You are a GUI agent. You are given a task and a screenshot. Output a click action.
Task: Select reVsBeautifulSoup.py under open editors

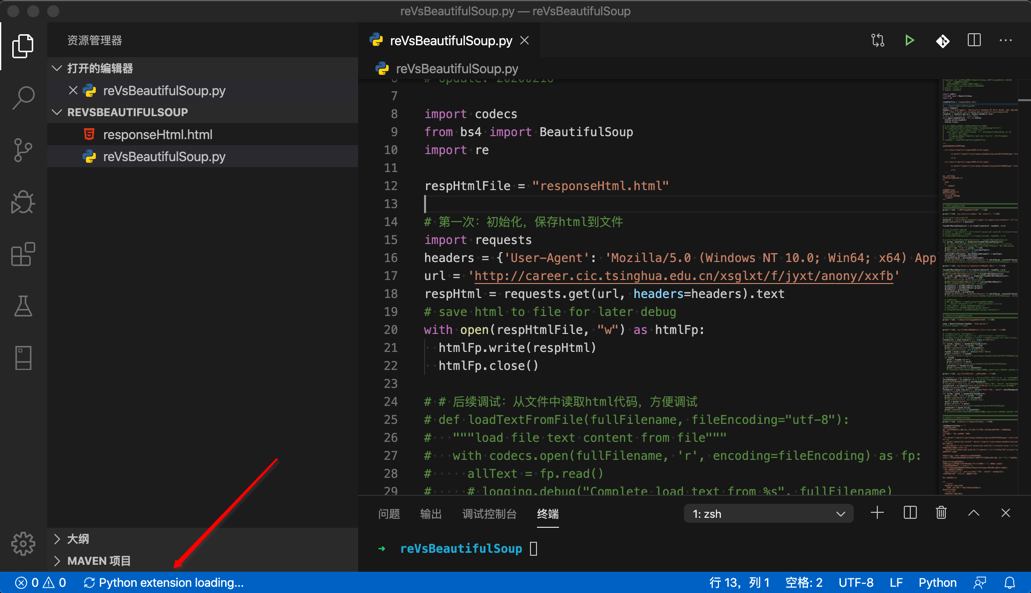point(203,91)
